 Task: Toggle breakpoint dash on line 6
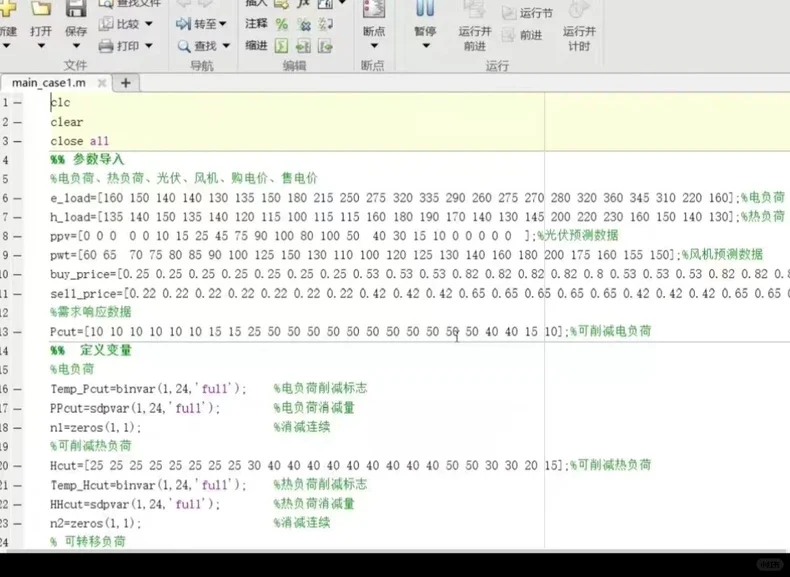(x=18, y=198)
